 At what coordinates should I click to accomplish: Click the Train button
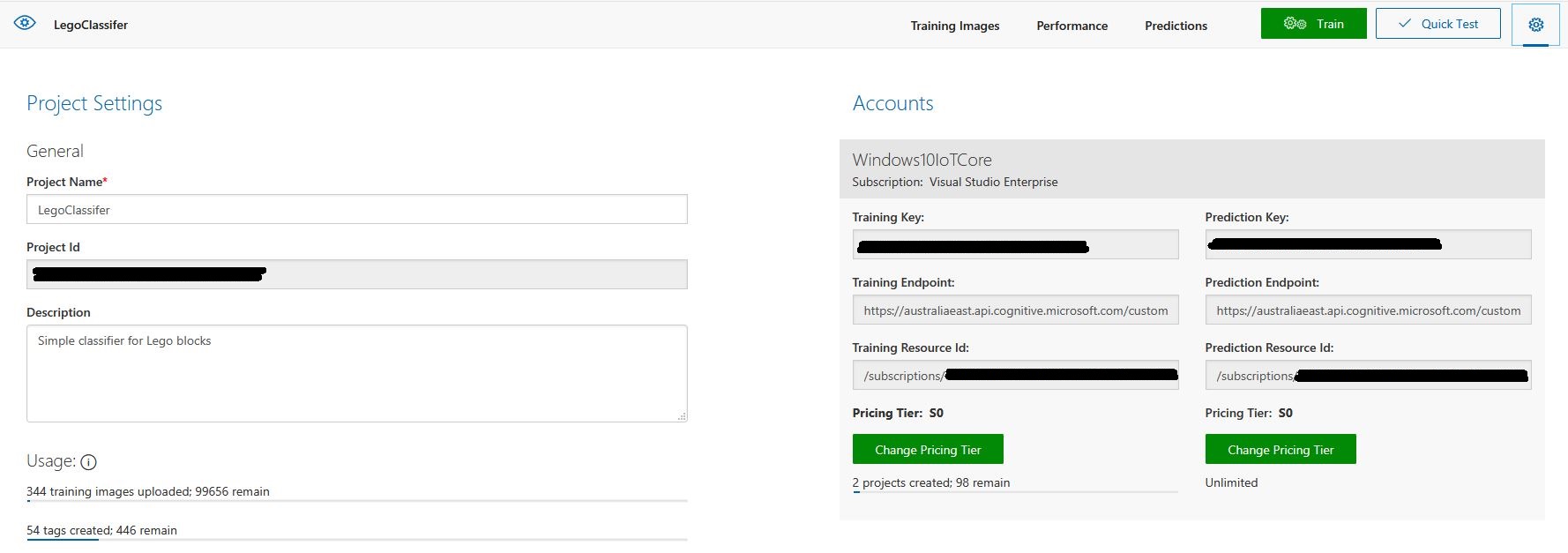tap(1313, 24)
